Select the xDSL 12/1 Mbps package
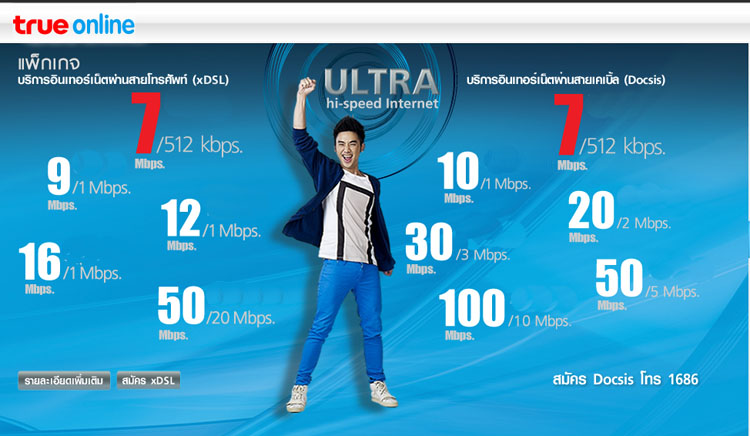This screenshot has width=750, height=436. click(x=211, y=225)
